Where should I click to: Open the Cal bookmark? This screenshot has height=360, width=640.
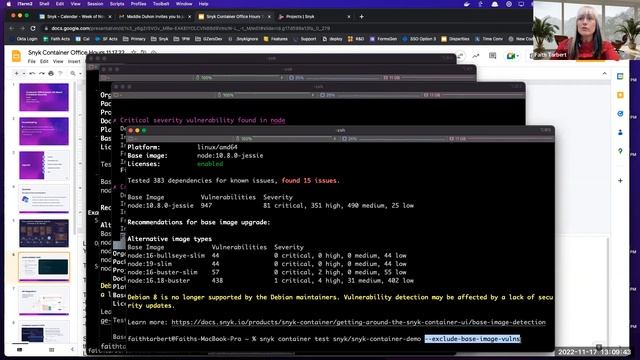coord(83,39)
